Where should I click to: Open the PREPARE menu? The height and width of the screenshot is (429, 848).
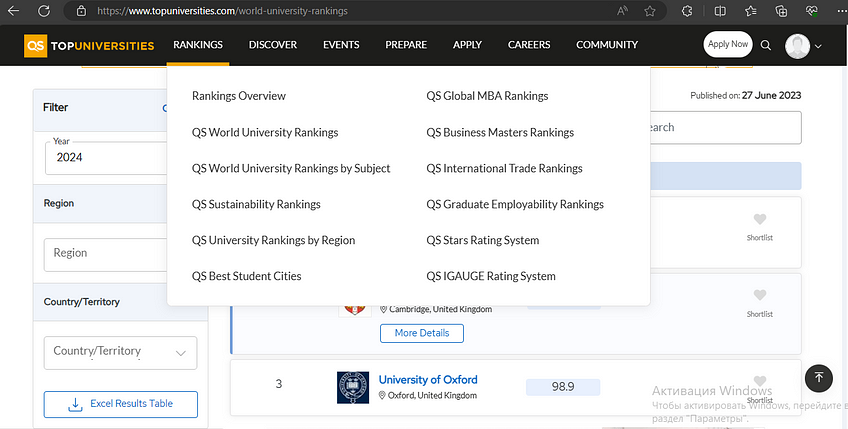406,45
